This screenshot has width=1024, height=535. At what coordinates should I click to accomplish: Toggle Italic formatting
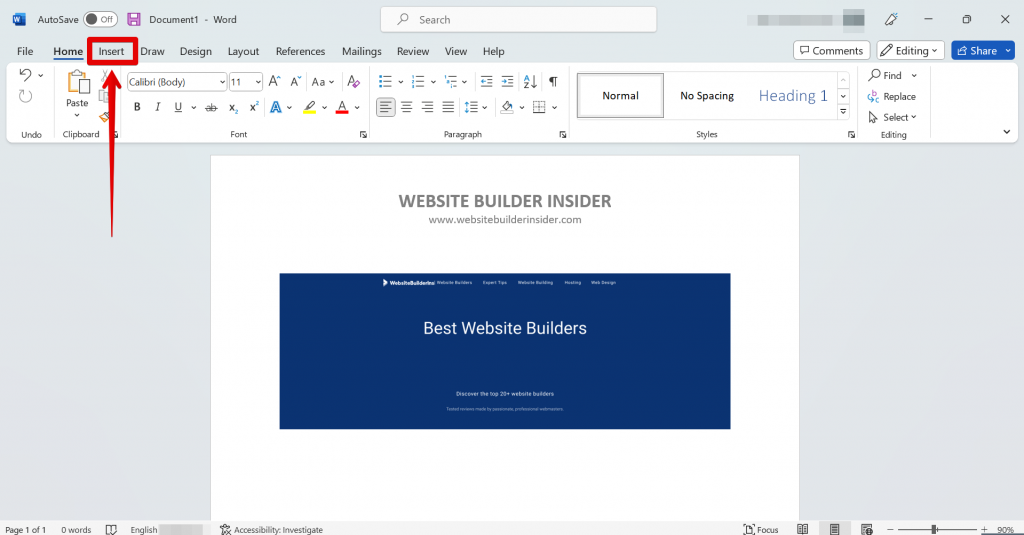157,107
